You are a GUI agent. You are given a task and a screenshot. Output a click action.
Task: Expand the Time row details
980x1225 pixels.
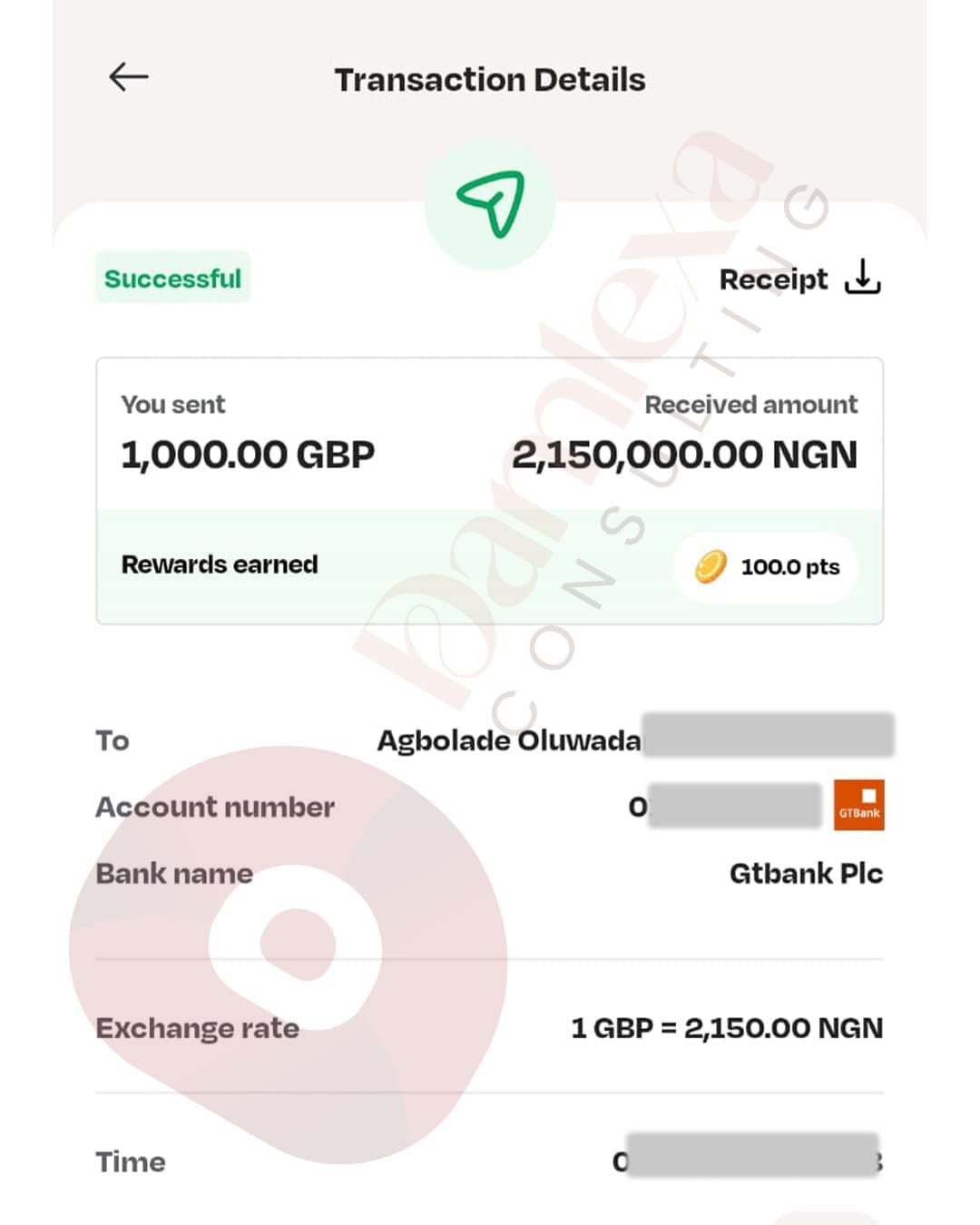(490, 1161)
